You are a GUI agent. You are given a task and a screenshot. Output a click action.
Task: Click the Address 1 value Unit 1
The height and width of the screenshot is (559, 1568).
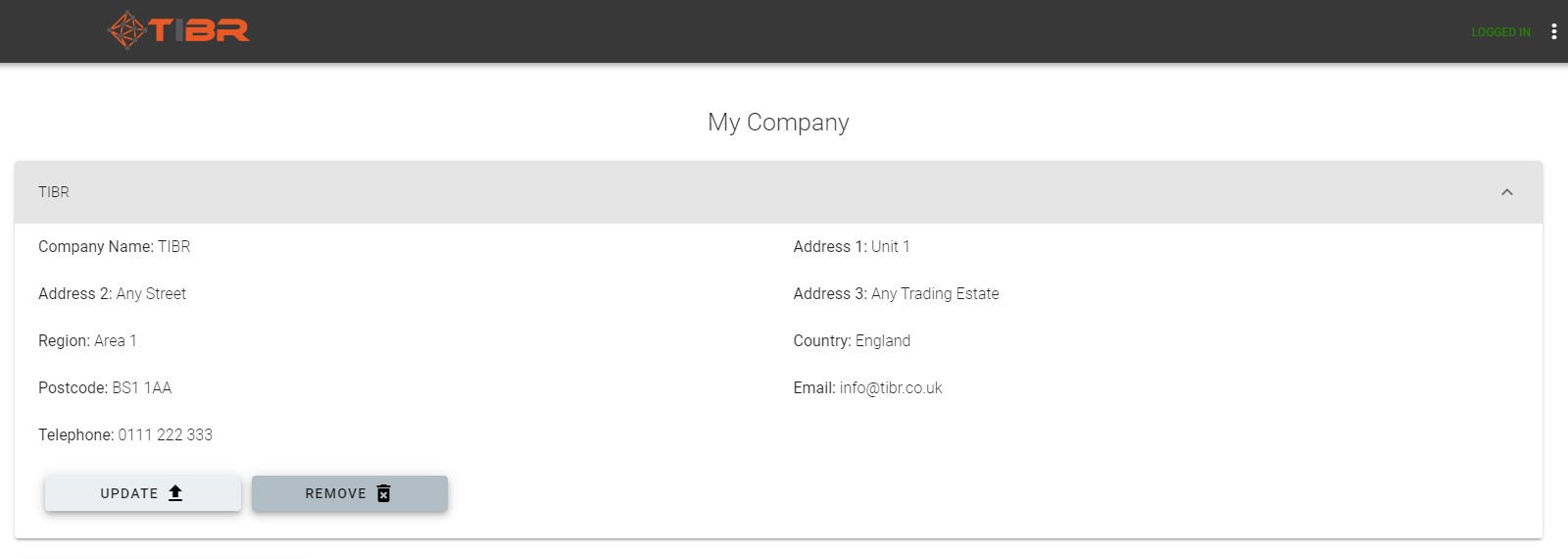click(890, 247)
